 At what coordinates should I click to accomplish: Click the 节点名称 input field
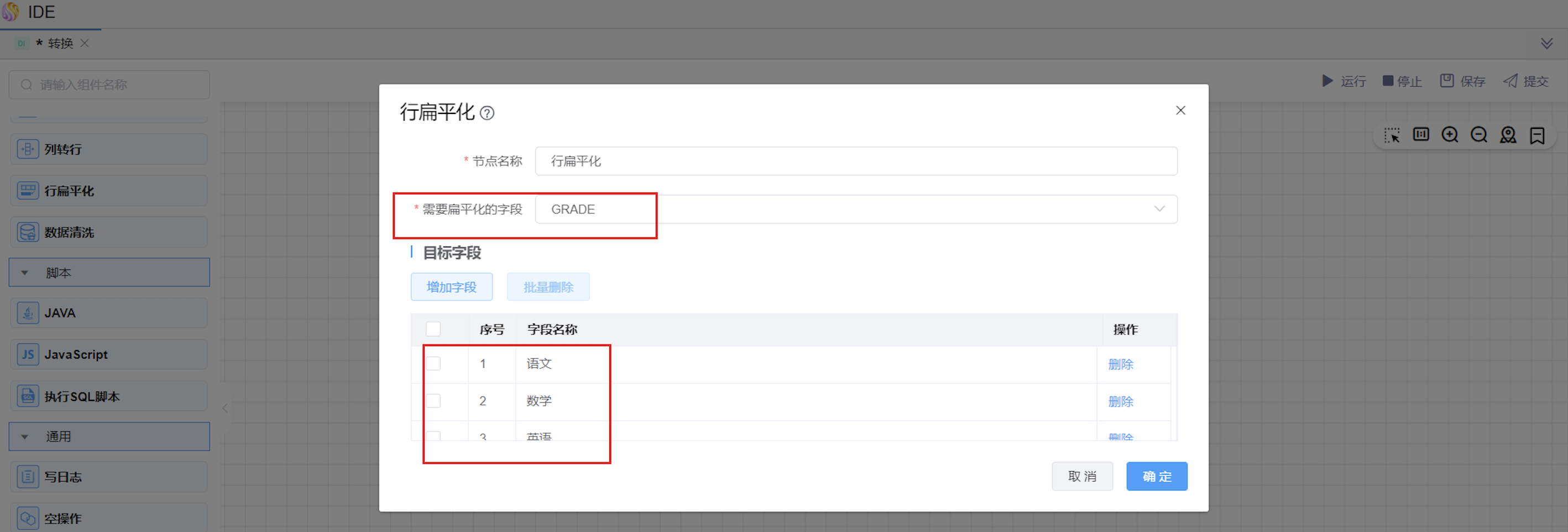(x=855, y=161)
